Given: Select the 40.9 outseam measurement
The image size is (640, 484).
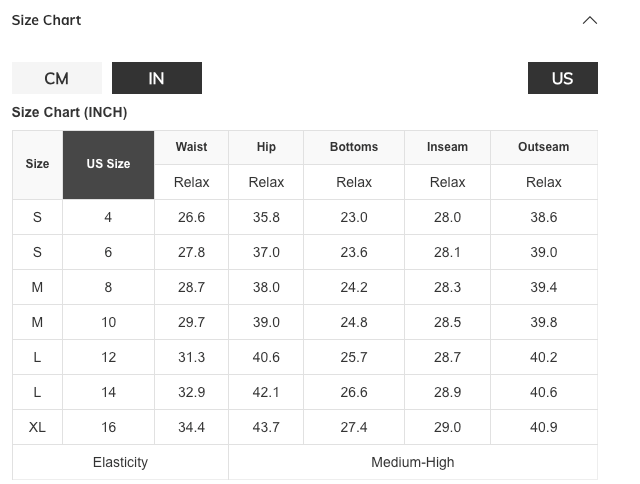Looking at the screenshot, I should pyautogui.click(x=543, y=427).
